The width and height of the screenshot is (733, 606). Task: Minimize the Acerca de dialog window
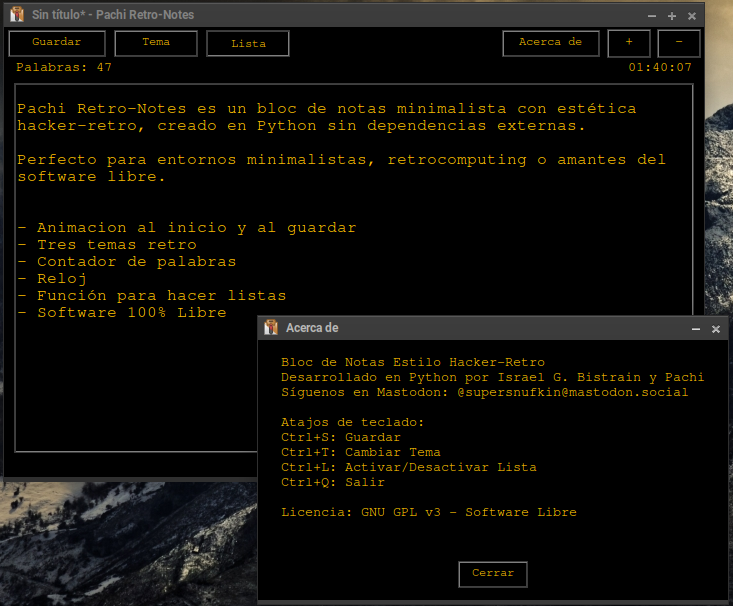click(696, 329)
